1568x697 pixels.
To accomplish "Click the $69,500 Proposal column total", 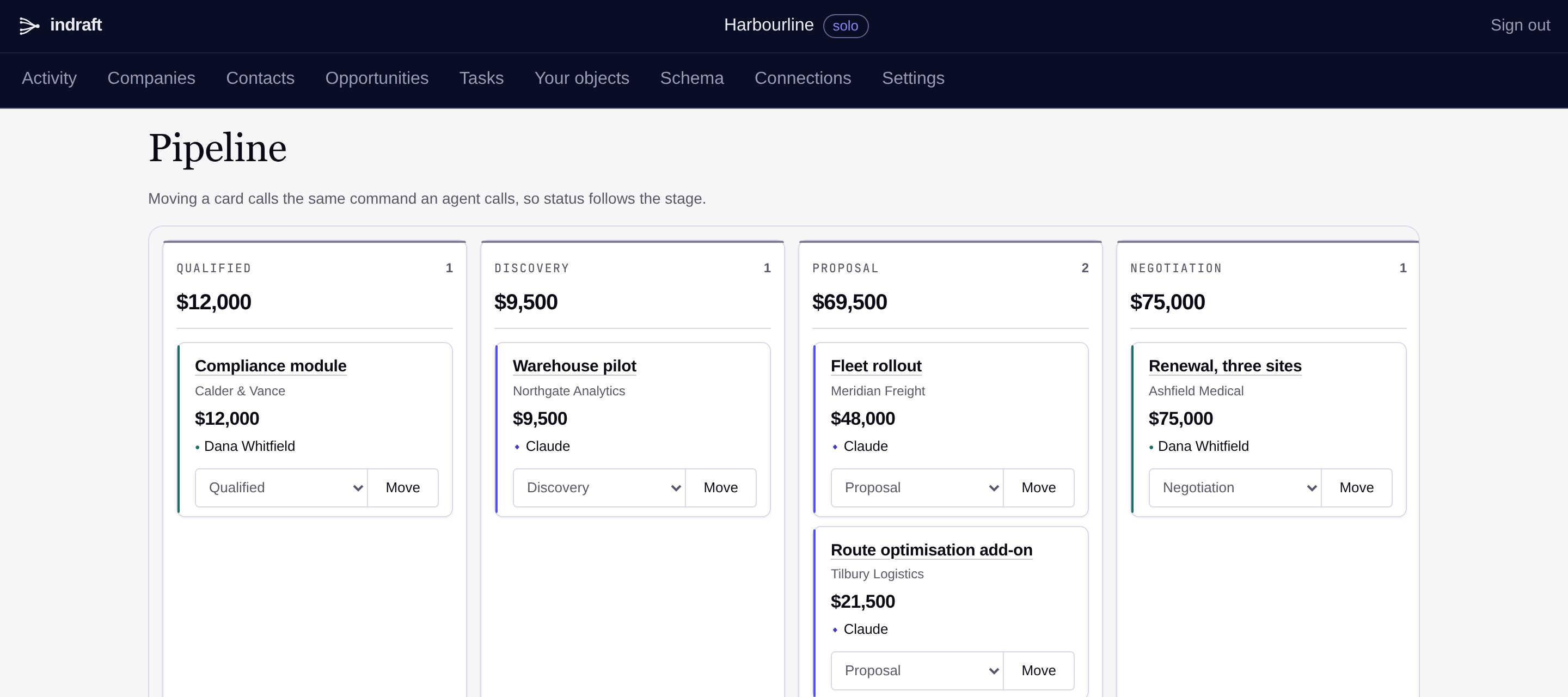I will (850, 302).
